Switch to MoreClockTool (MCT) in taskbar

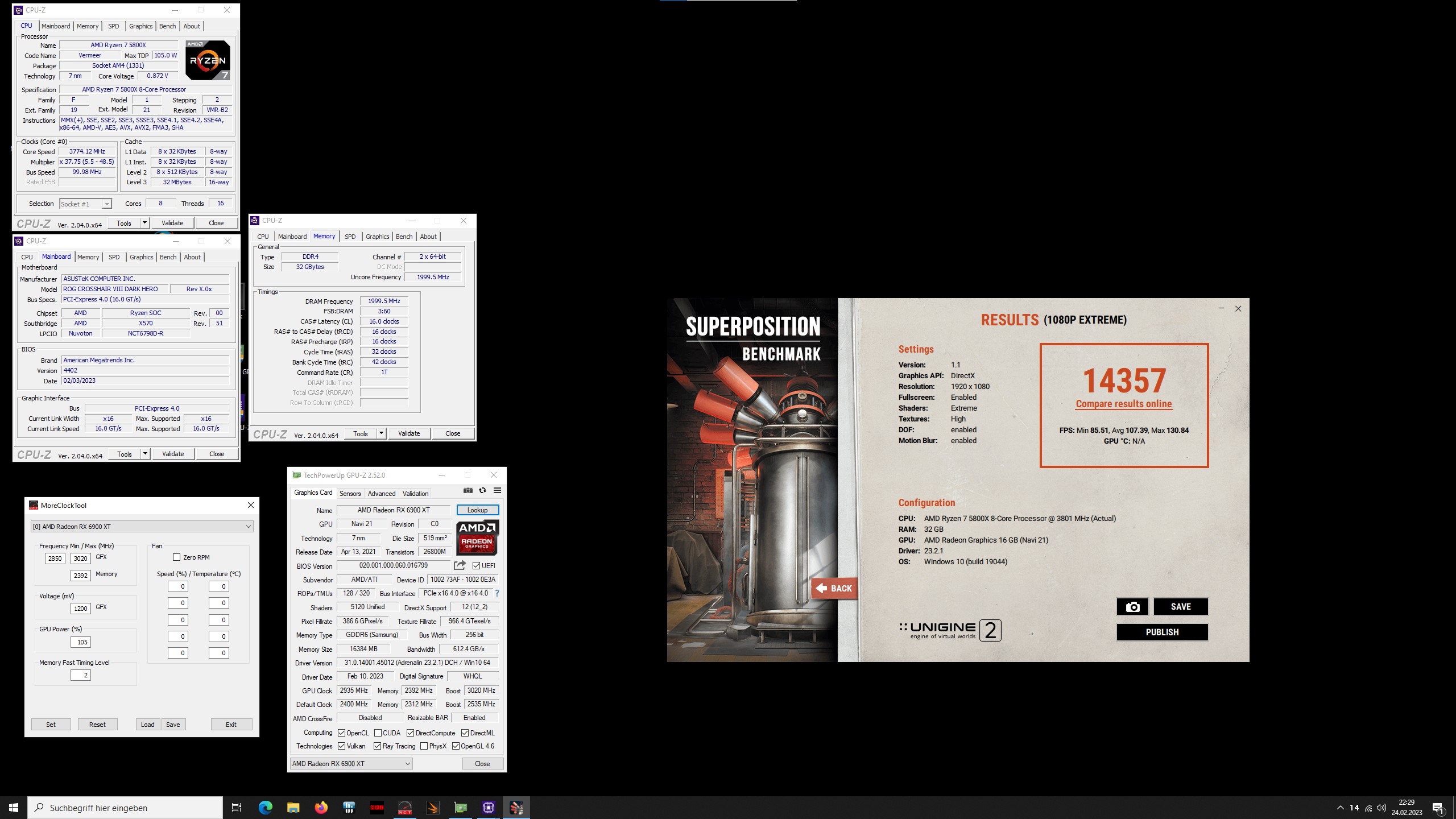pyautogui.click(x=404, y=808)
